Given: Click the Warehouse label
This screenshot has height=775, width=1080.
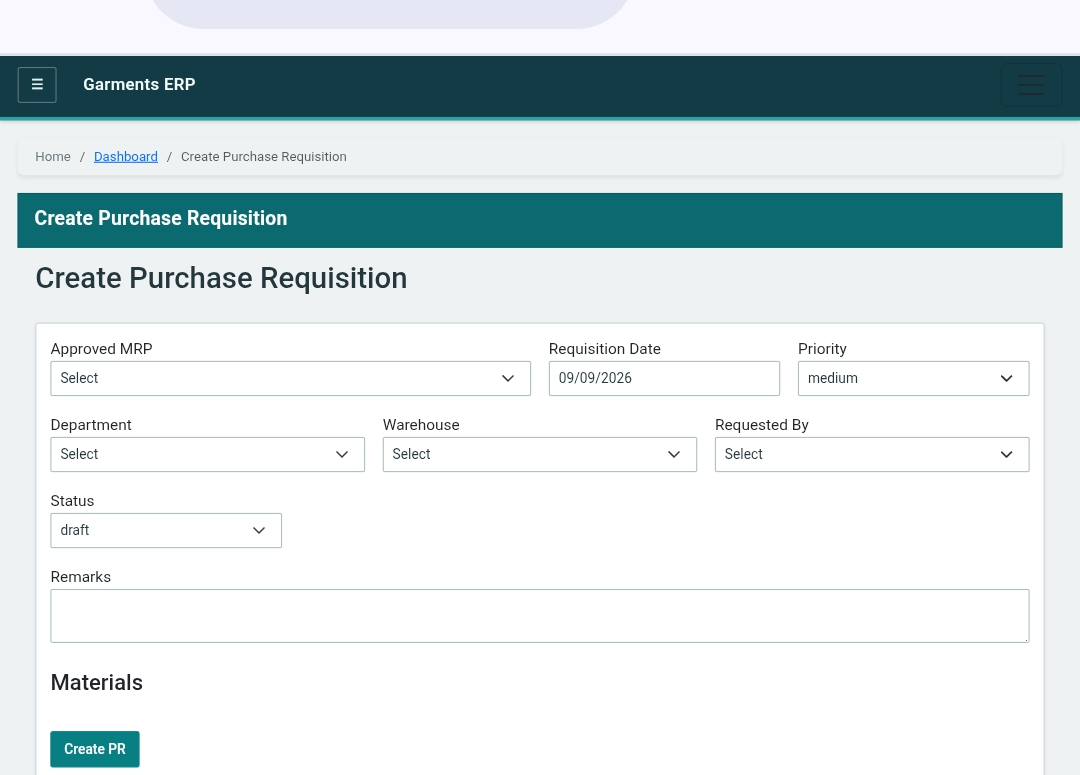Looking at the screenshot, I should click(x=421, y=425).
